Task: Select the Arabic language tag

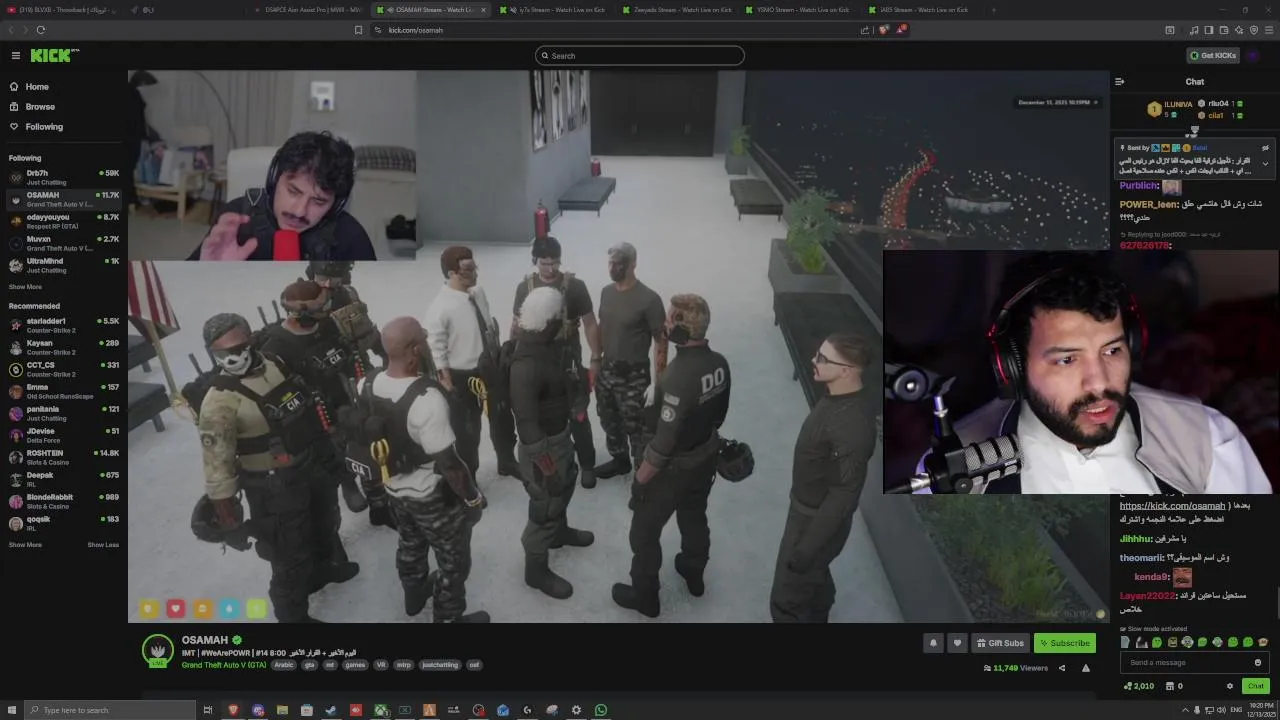Action: pos(284,665)
